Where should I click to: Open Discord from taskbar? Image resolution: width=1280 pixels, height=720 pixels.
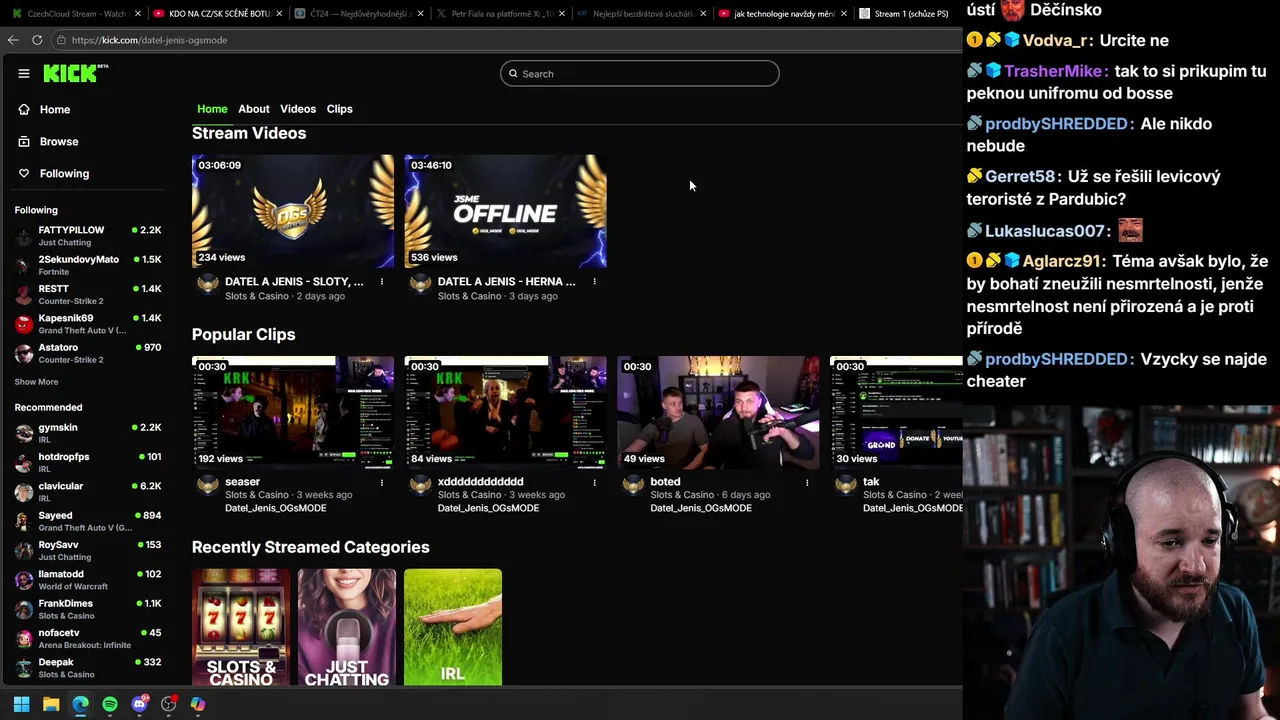pyautogui.click(x=139, y=704)
